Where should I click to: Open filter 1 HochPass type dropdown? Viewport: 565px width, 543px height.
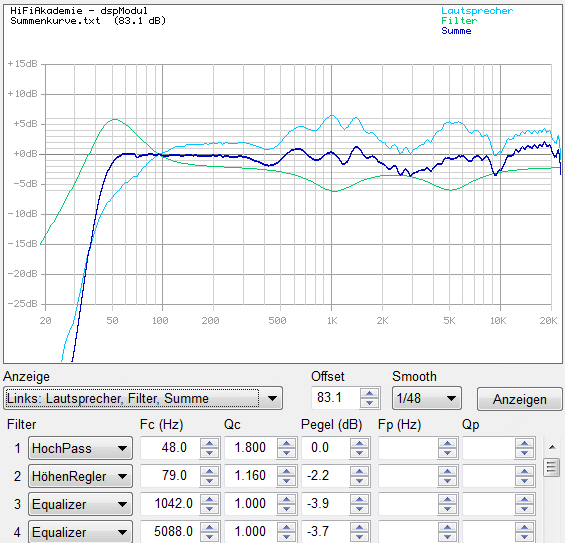(x=80, y=448)
